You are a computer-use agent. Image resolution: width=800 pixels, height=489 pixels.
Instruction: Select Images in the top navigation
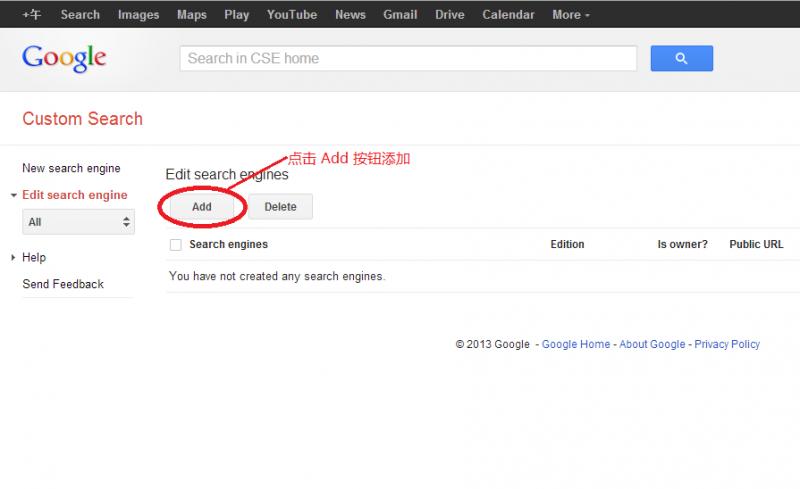point(138,15)
